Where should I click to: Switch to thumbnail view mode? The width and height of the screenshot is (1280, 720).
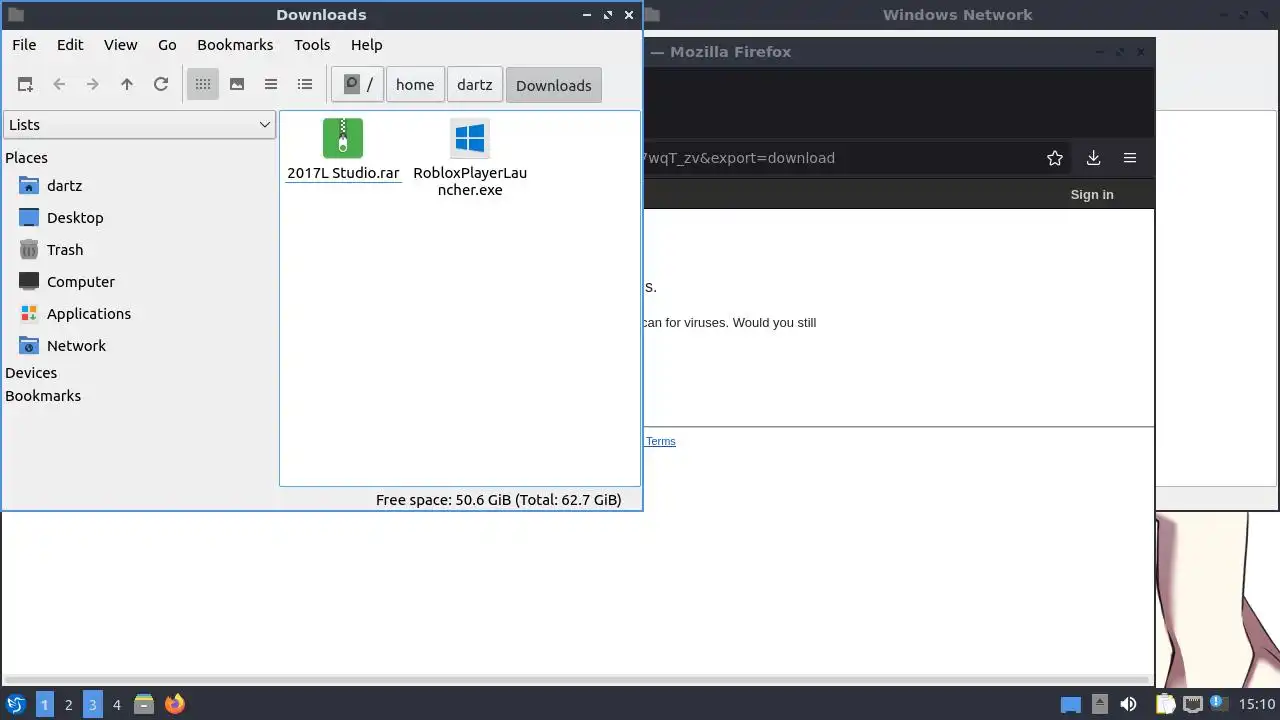[x=237, y=85]
